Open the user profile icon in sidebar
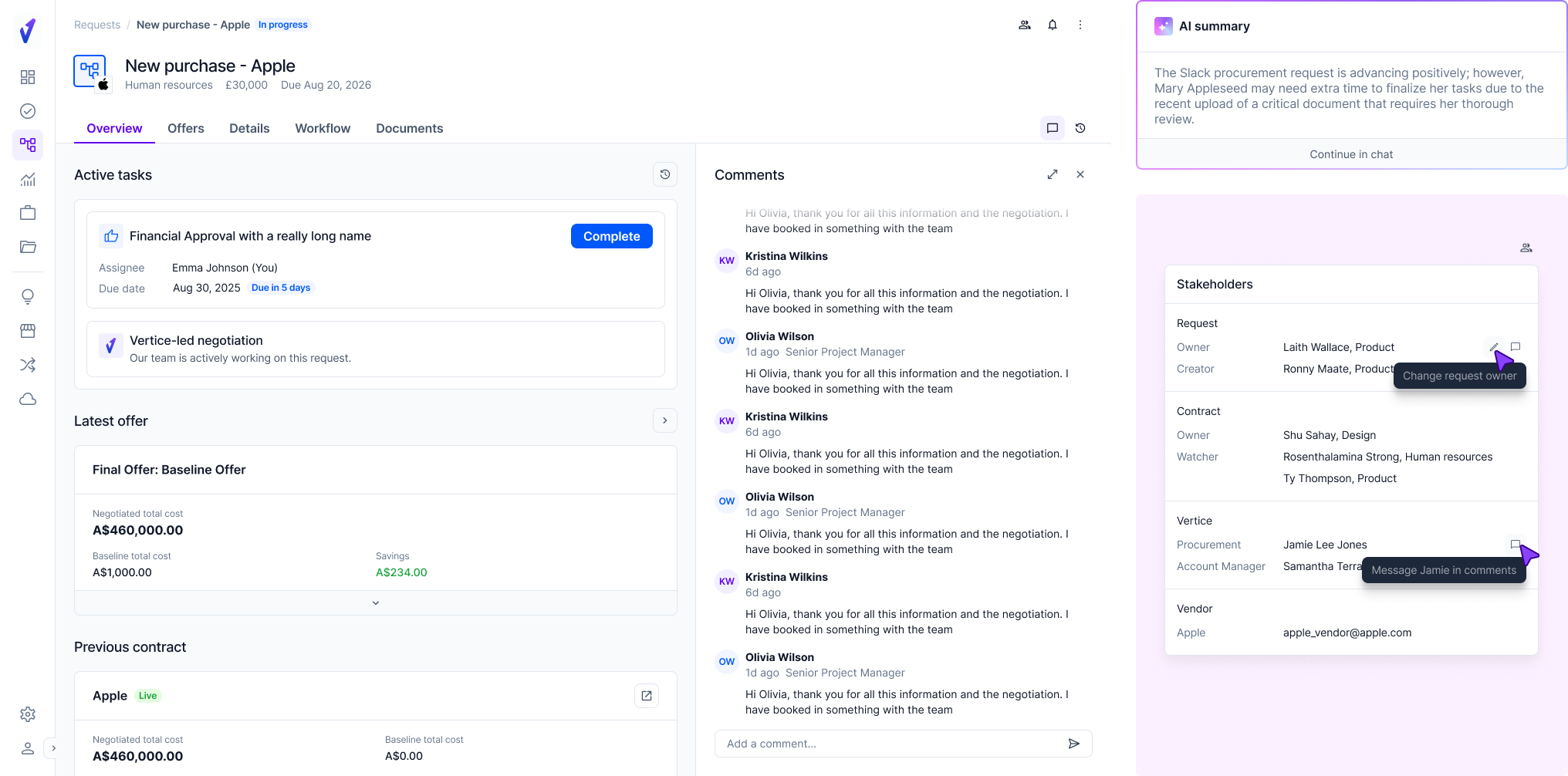 coord(28,748)
